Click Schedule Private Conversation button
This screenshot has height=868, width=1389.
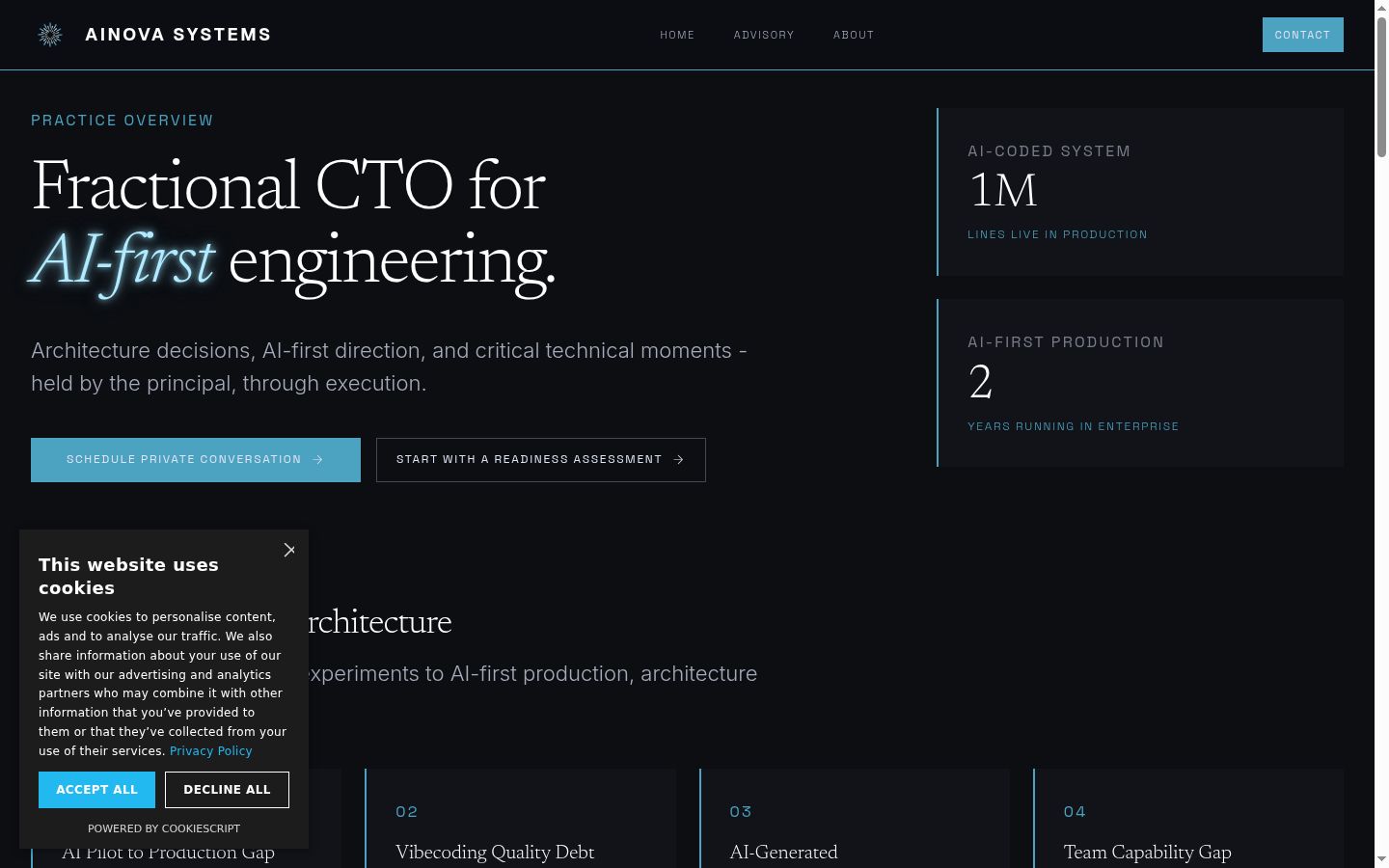196,460
